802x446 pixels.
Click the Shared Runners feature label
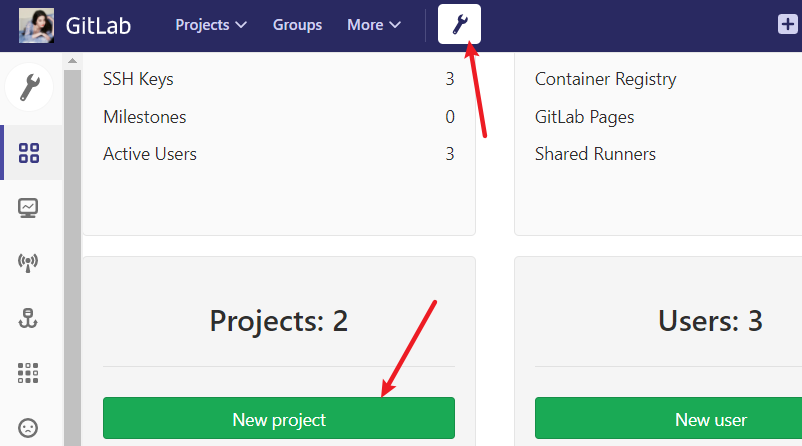coord(595,154)
